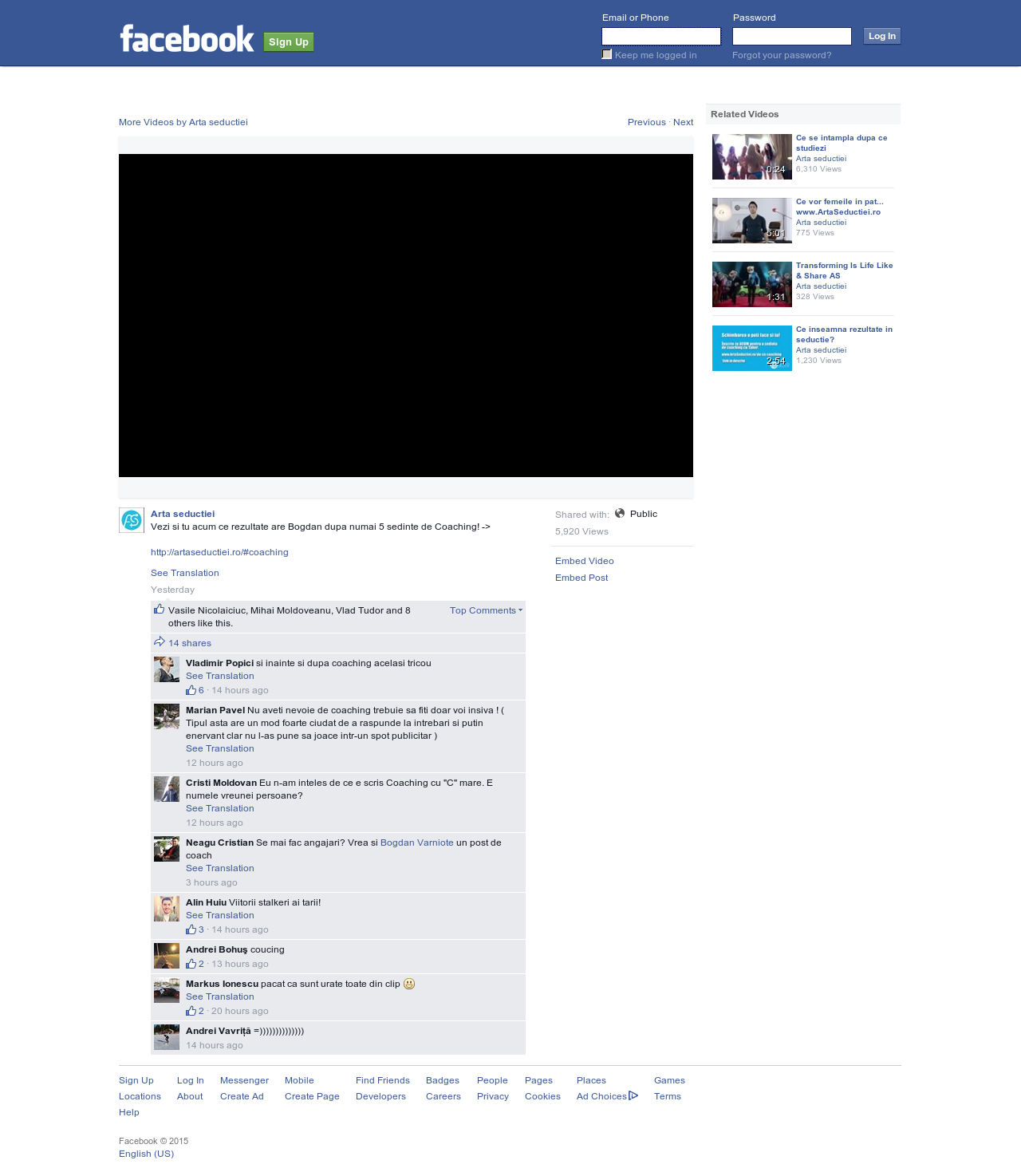Open Markus Ionescu's profile picture
The image size is (1021, 1176).
[x=167, y=990]
